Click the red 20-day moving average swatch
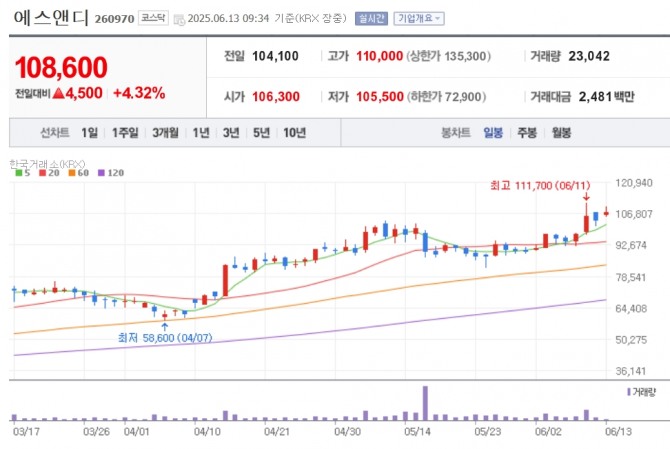This screenshot has width=670, height=449. click(42, 173)
